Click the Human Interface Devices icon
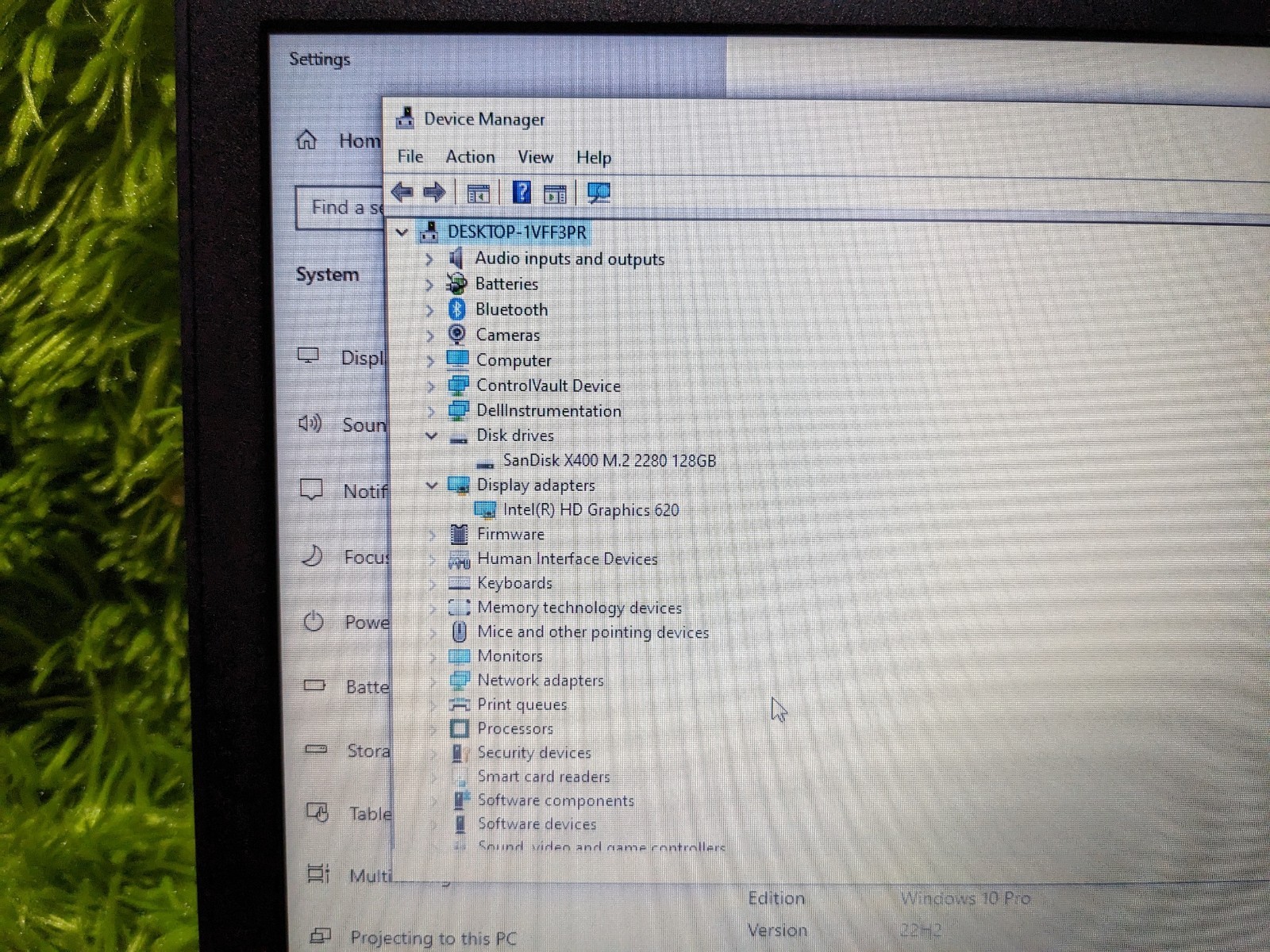The image size is (1270, 952). click(x=459, y=559)
